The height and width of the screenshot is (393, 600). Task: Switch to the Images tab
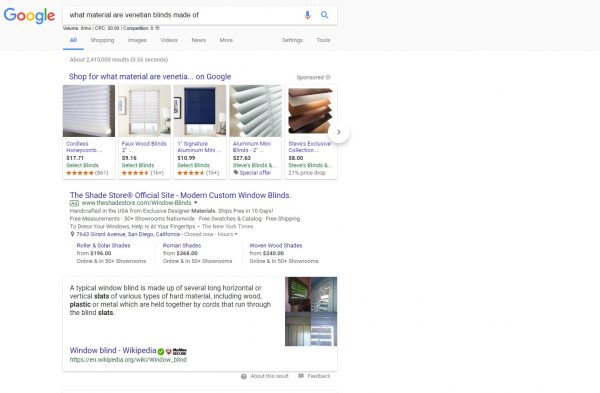[x=137, y=40]
